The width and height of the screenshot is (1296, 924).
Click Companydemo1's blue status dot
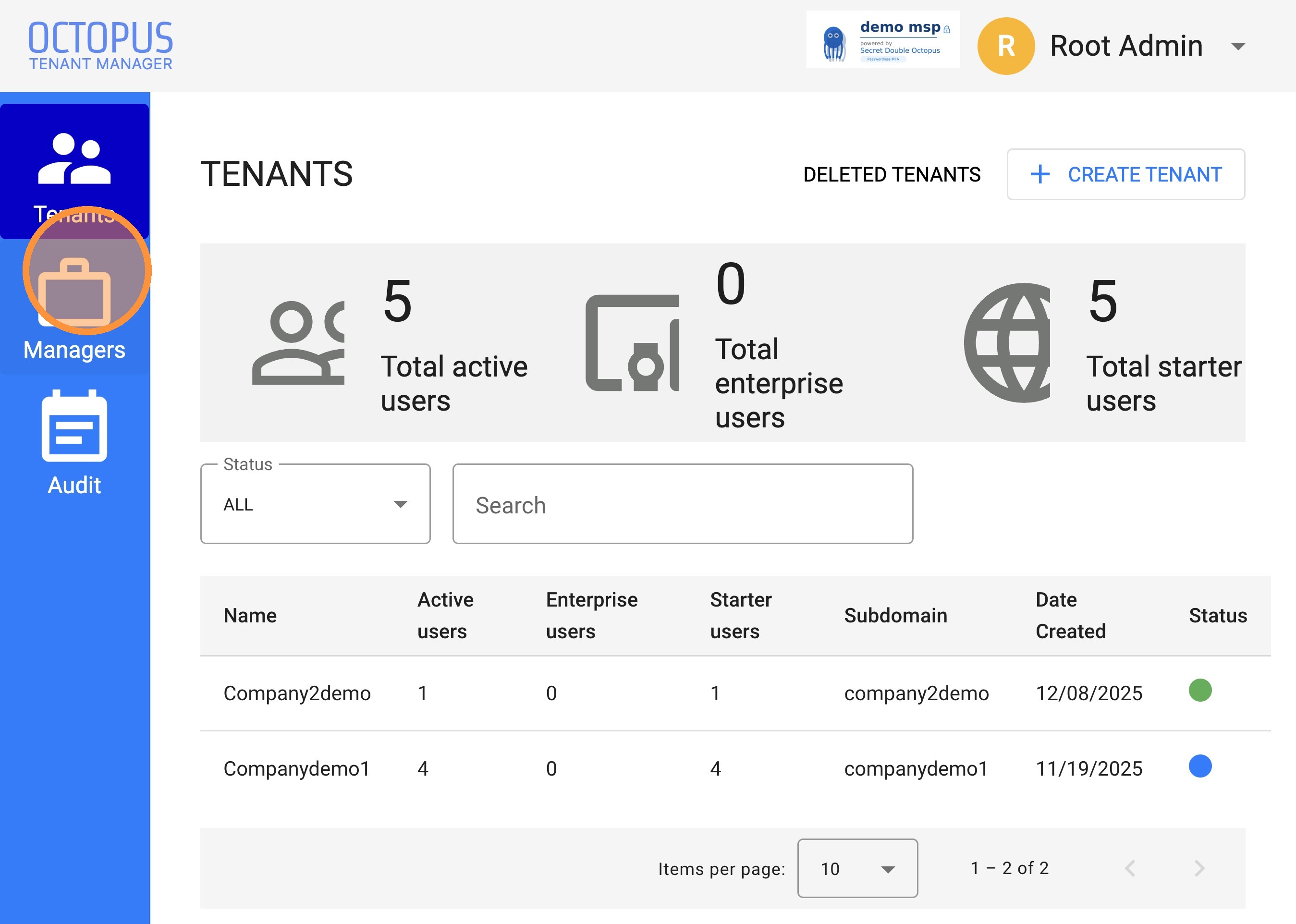[1200, 766]
